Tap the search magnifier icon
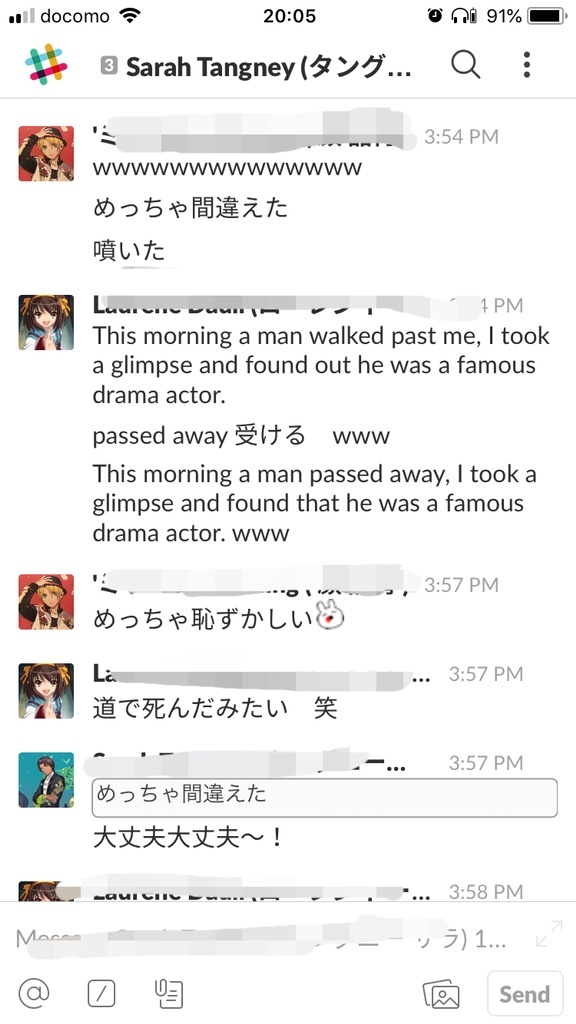The width and height of the screenshot is (576, 1024). coord(466,65)
